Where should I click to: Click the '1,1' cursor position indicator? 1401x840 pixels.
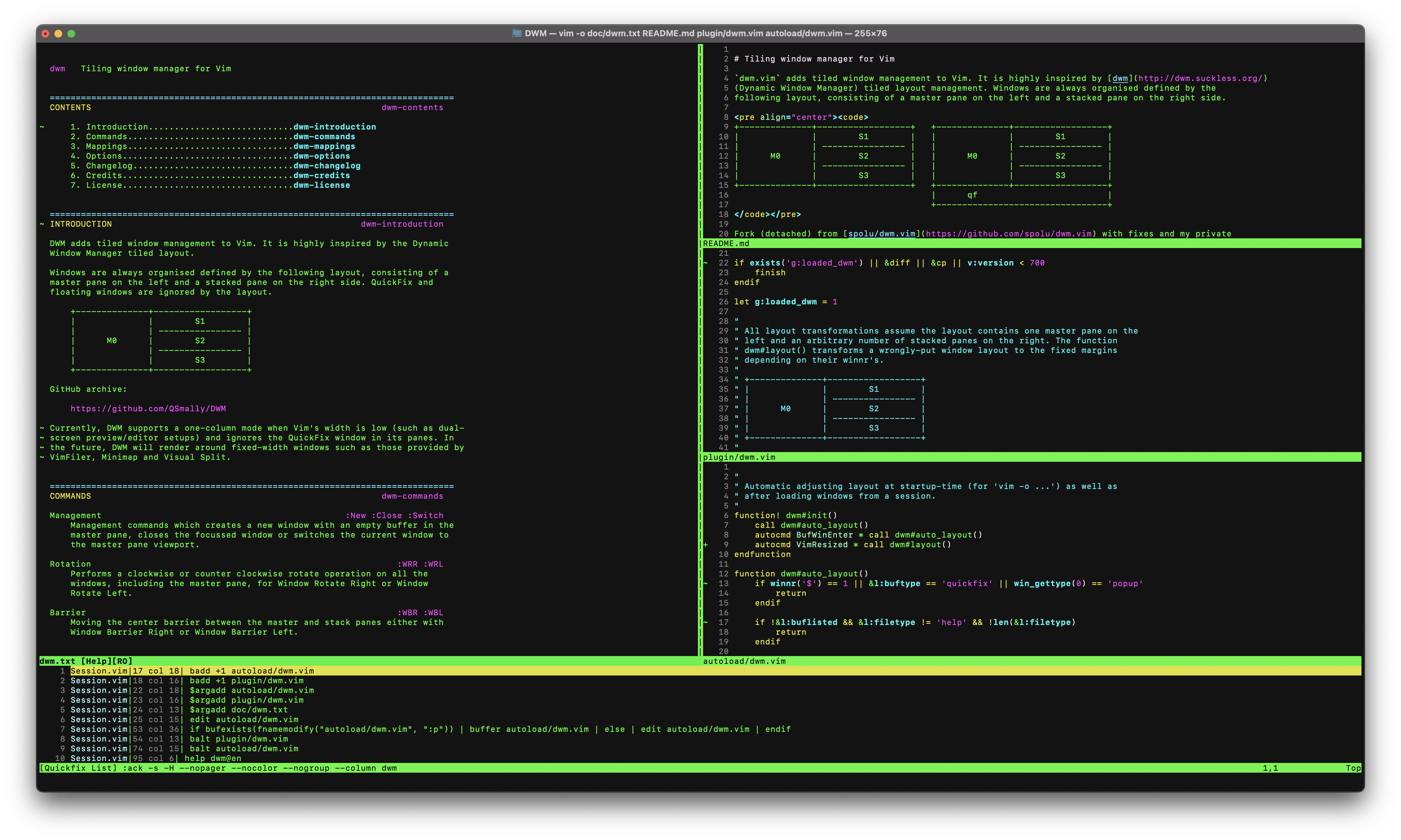pyautogui.click(x=1270, y=768)
